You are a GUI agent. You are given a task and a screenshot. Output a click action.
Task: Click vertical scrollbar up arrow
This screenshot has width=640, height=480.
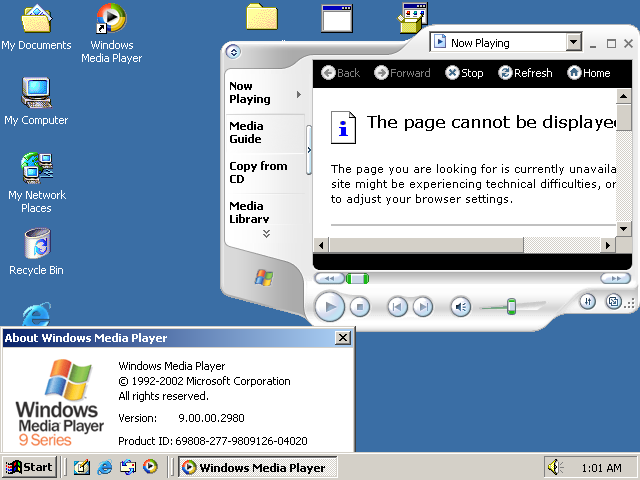point(623,96)
